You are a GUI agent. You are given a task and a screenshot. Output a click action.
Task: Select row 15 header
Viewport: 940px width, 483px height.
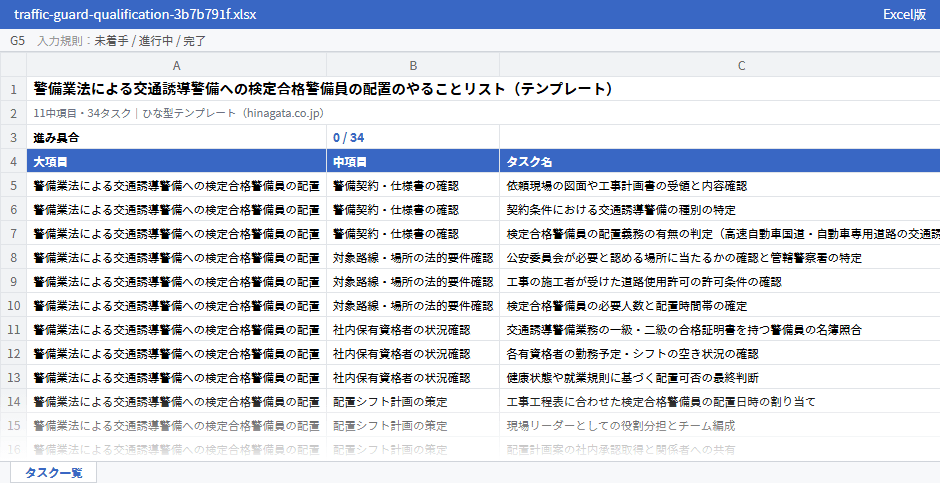[13, 425]
